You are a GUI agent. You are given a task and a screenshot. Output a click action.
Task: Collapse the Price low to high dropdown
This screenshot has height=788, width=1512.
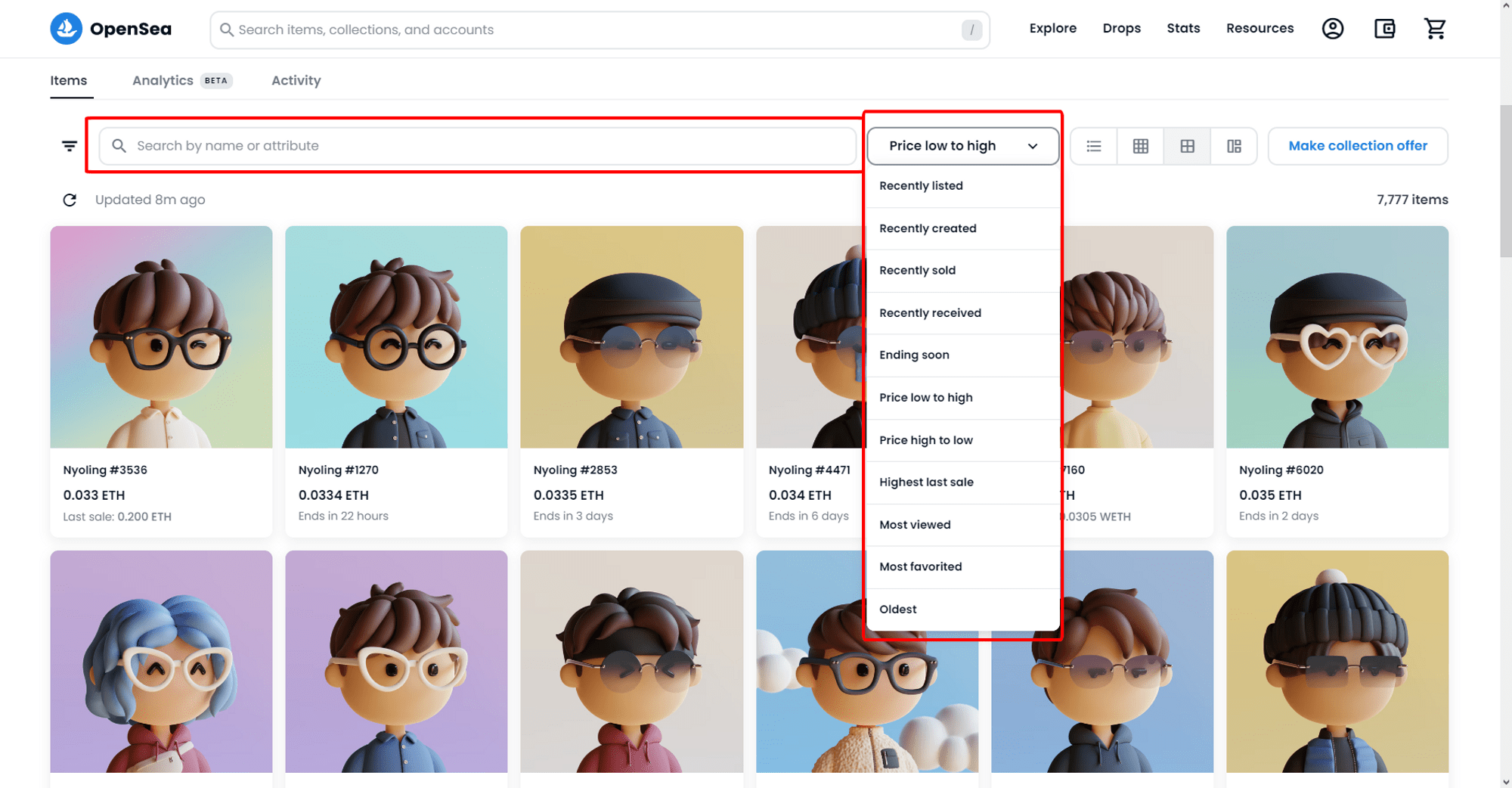tap(962, 146)
